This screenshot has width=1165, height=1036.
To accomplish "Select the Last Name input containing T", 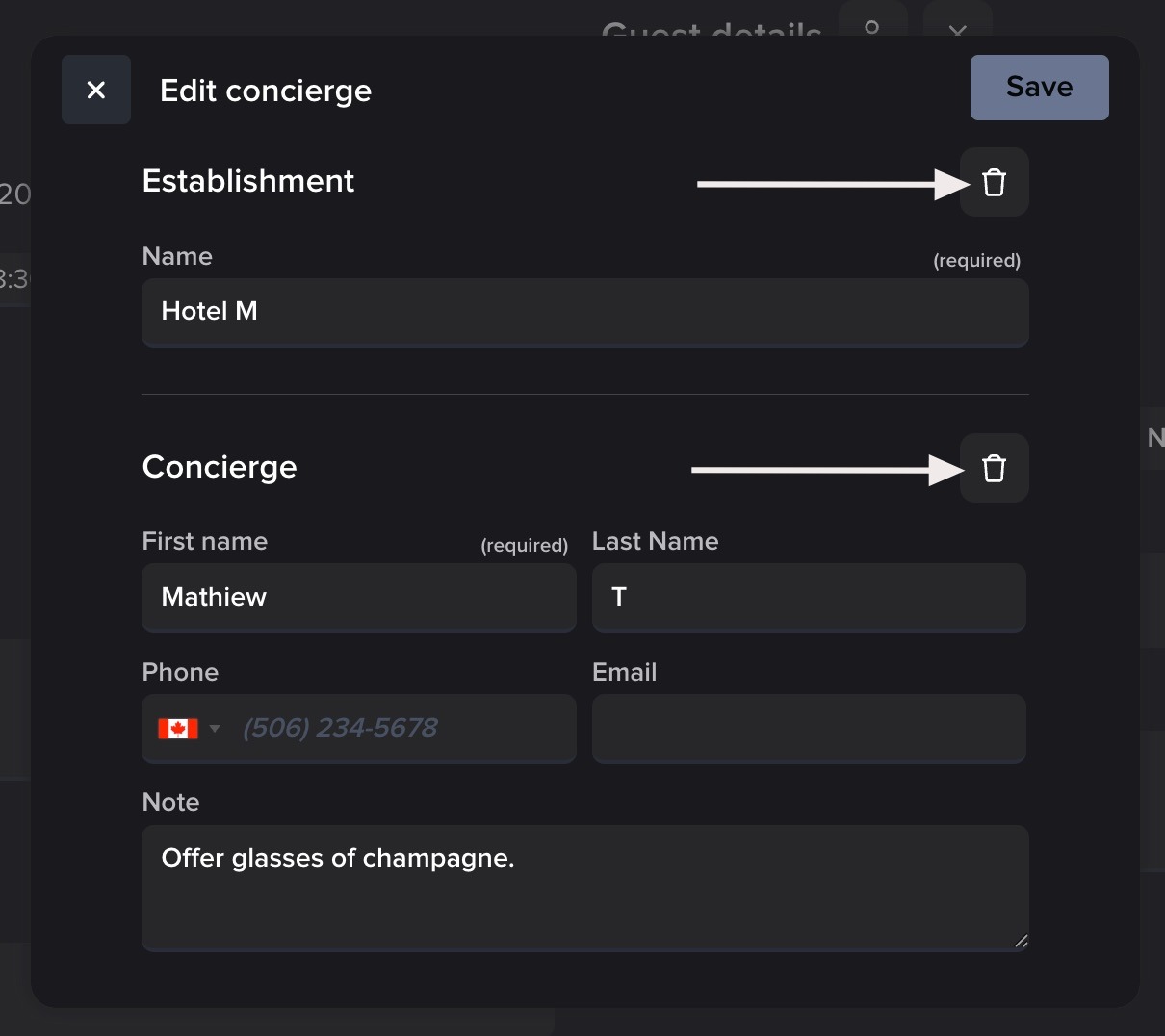I will [809, 597].
